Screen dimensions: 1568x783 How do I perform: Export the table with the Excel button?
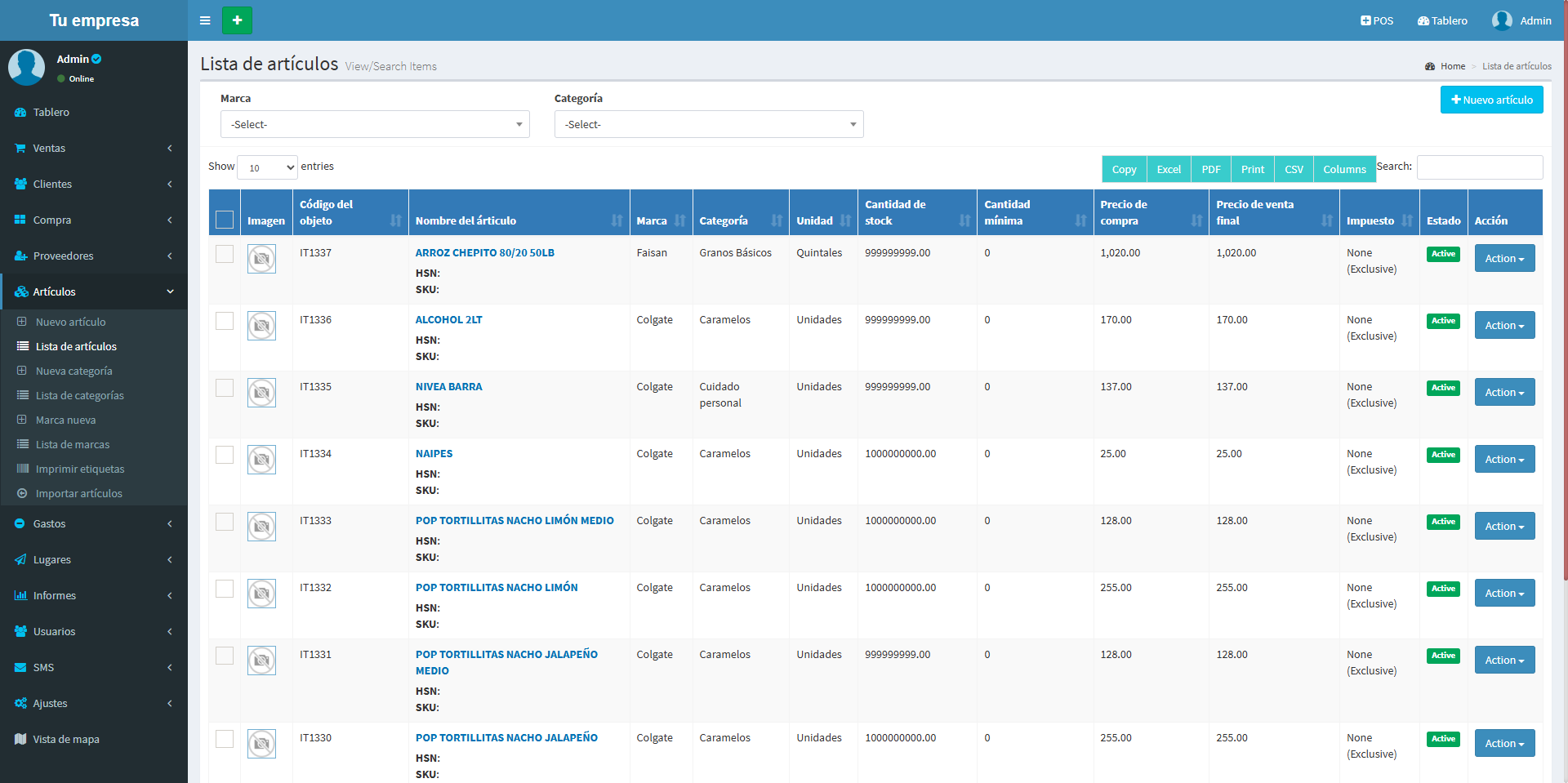1169,169
